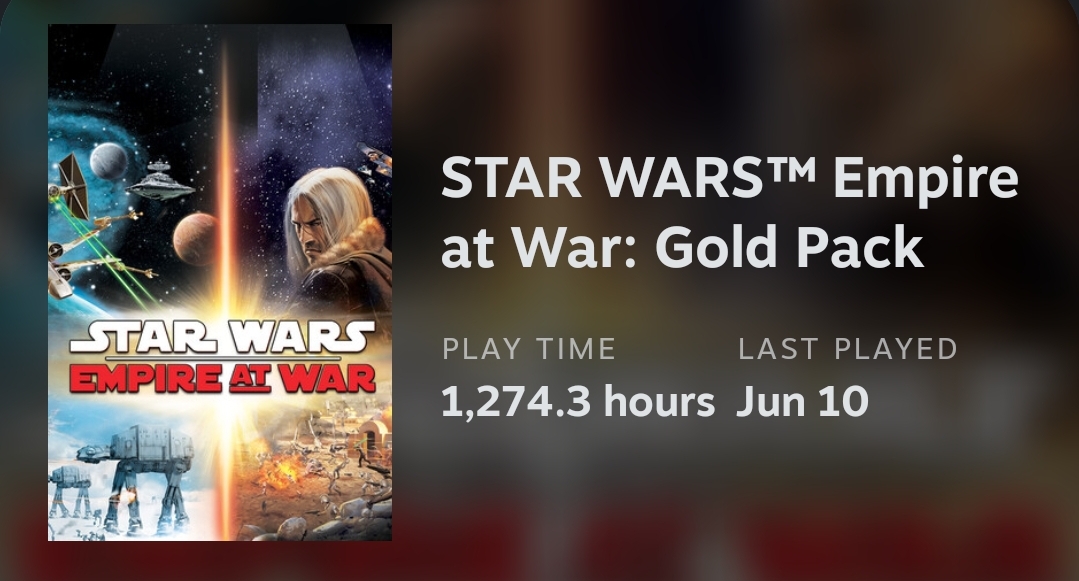
Task: Click the Jun 10 last played date
Action: coord(802,401)
